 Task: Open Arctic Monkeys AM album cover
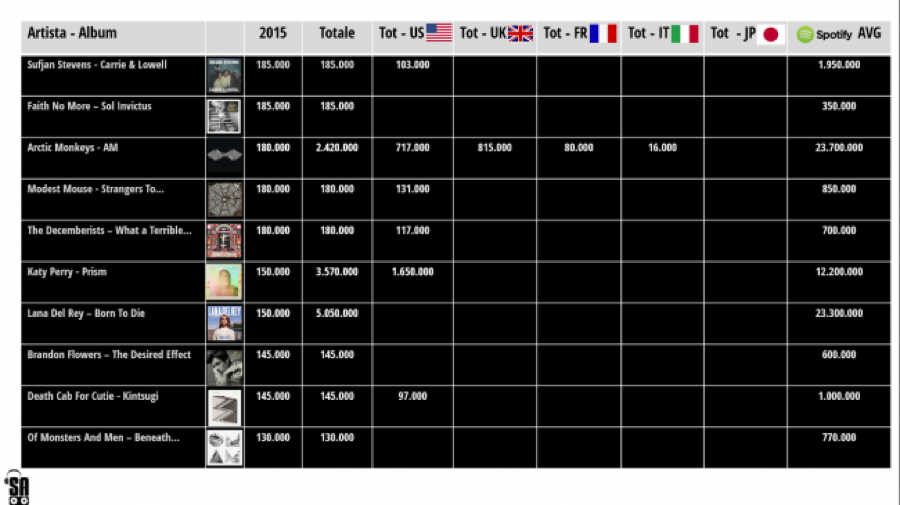pyautogui.click(x=224, y=156)
